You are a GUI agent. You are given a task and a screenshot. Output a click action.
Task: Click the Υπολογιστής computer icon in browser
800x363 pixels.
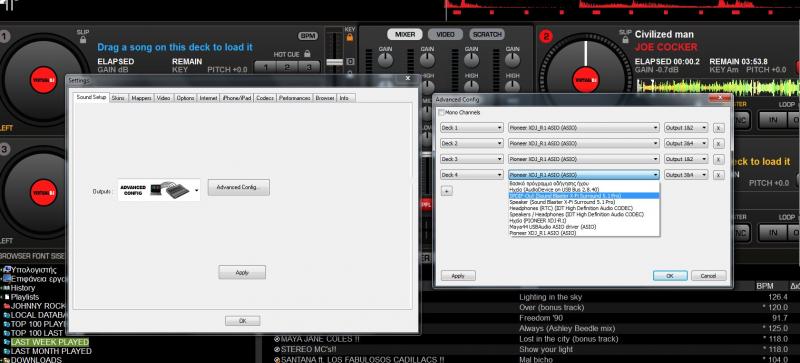pyautogui.click(x=7, y=270)
